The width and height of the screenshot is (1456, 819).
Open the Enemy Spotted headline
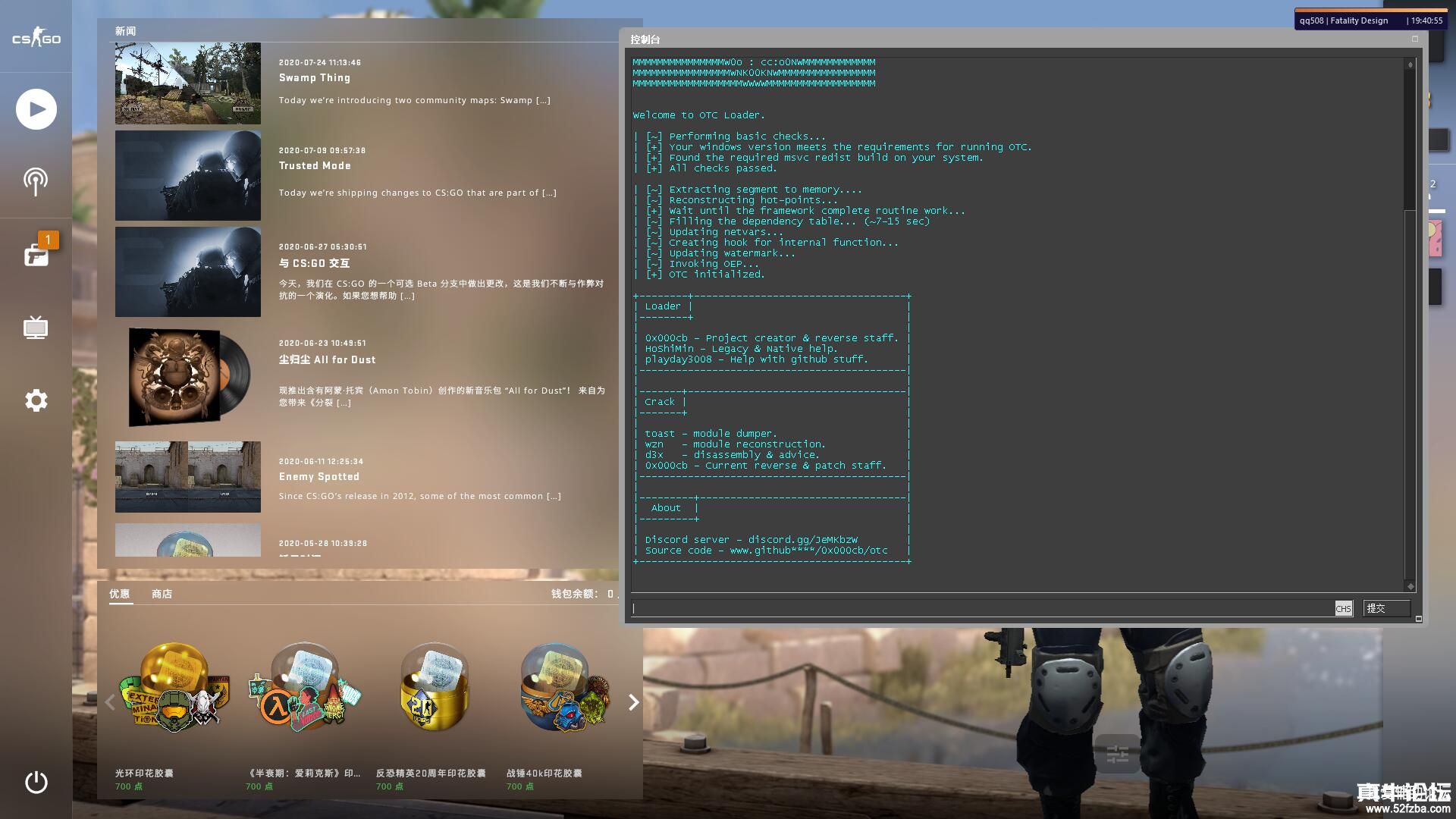pyautogui.click(x=319, y=476)
